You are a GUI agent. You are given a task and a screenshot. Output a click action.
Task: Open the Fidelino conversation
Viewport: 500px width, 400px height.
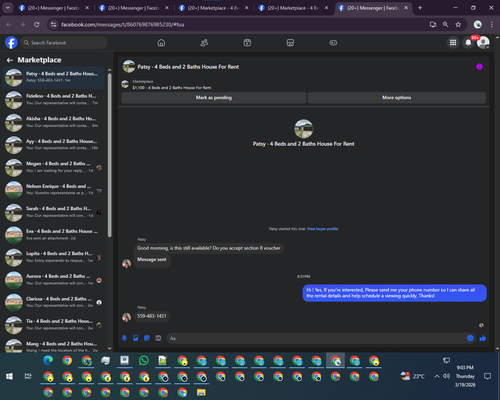[53, 100]
